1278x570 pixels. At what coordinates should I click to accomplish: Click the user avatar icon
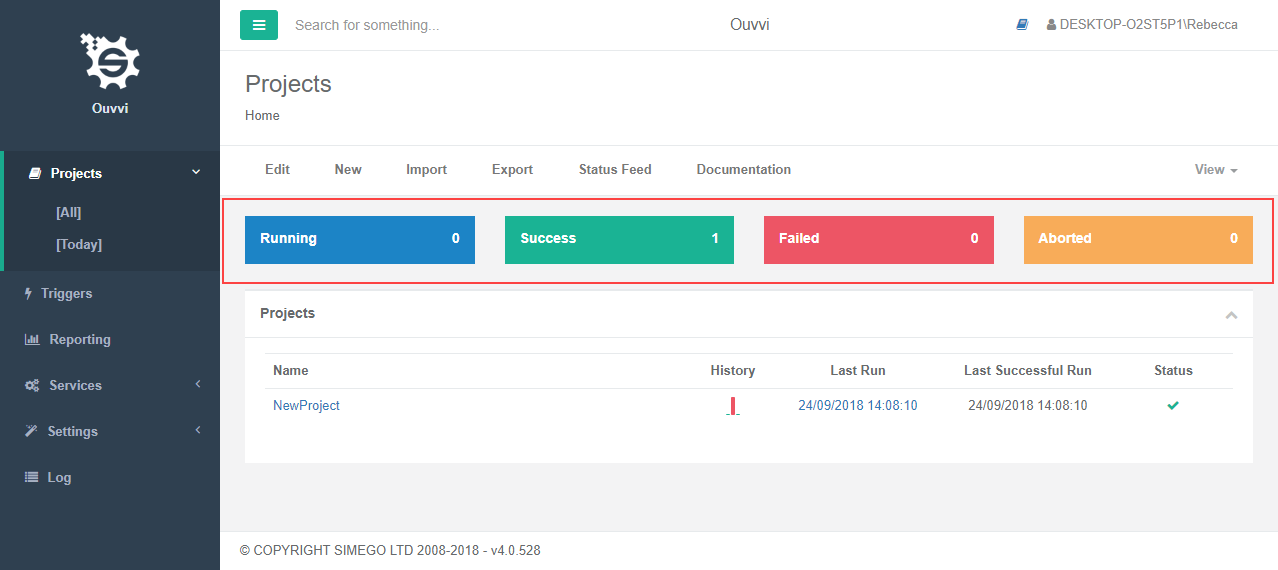coord(1051,25)
